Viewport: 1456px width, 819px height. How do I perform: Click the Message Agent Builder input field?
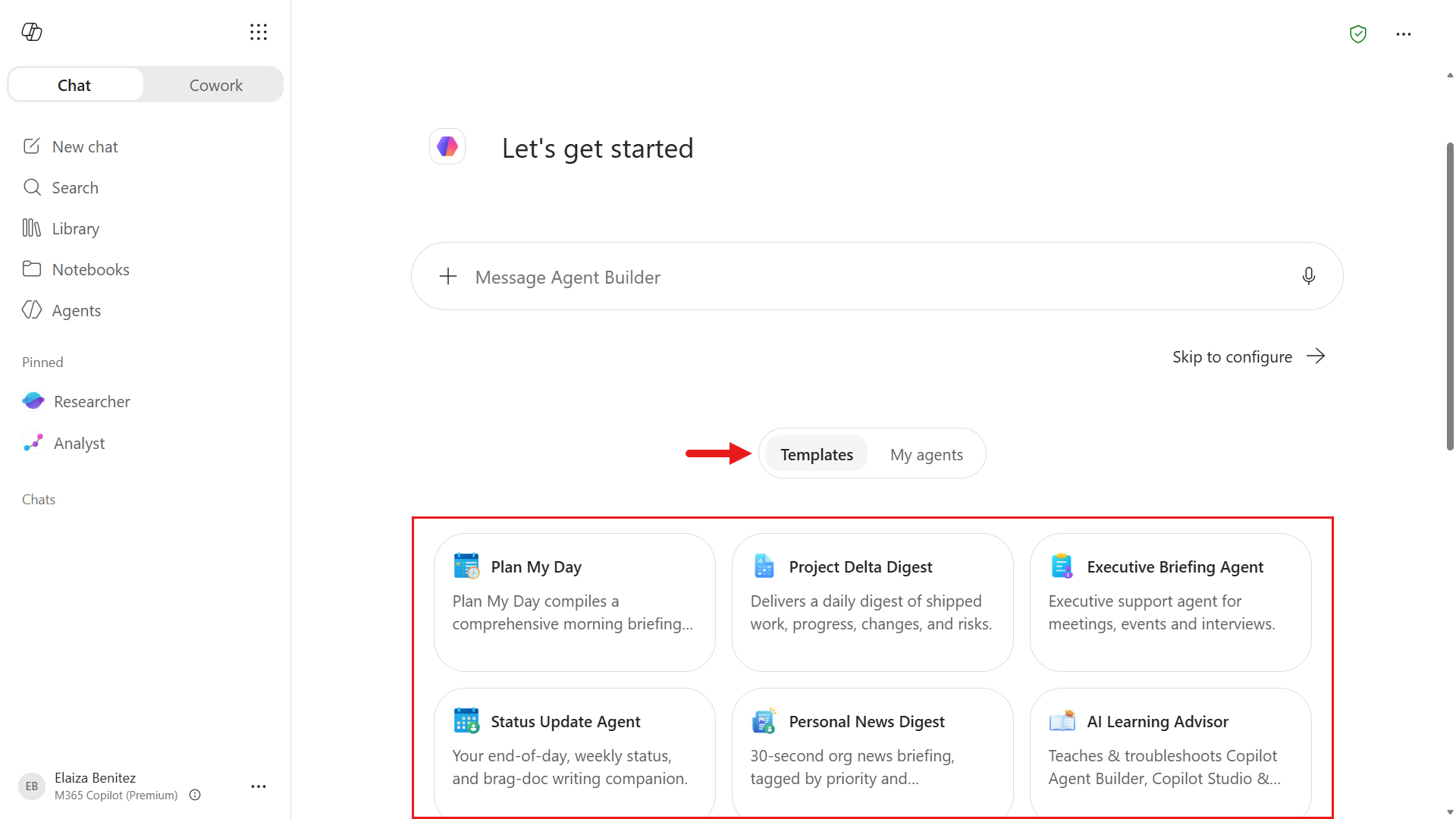coord(877,276)
